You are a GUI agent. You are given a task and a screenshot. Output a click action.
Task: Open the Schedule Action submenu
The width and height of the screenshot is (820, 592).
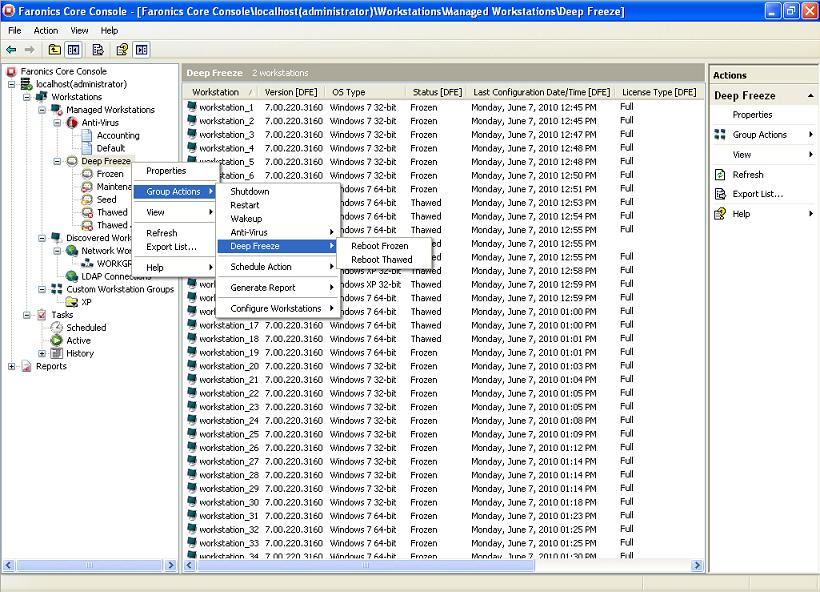(x=277, y=267)
